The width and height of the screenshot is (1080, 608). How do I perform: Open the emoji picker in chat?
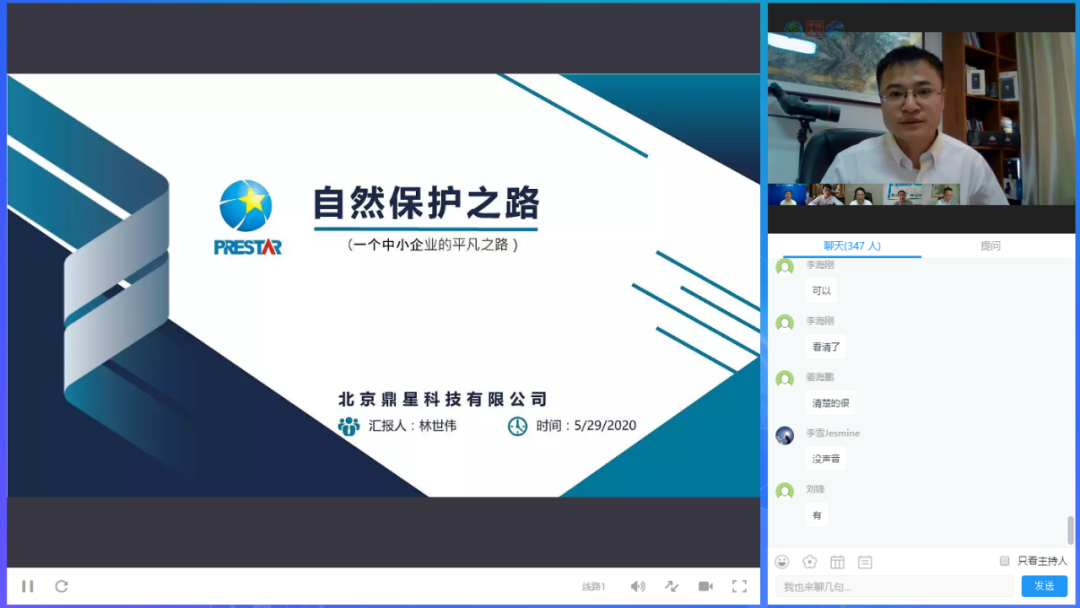(x=782, y=562)
